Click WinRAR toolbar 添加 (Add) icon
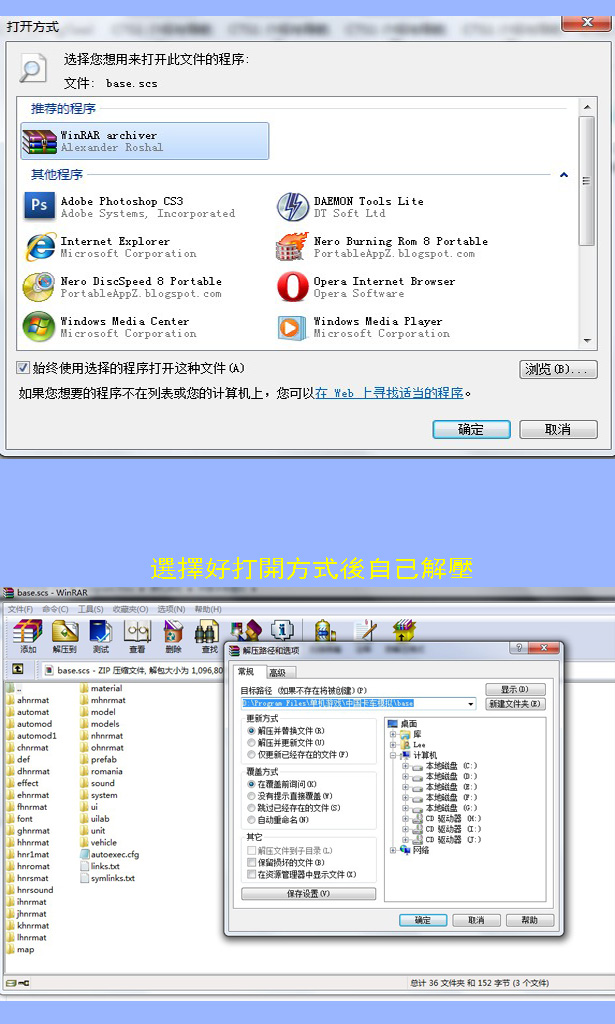 coord(28,637)
